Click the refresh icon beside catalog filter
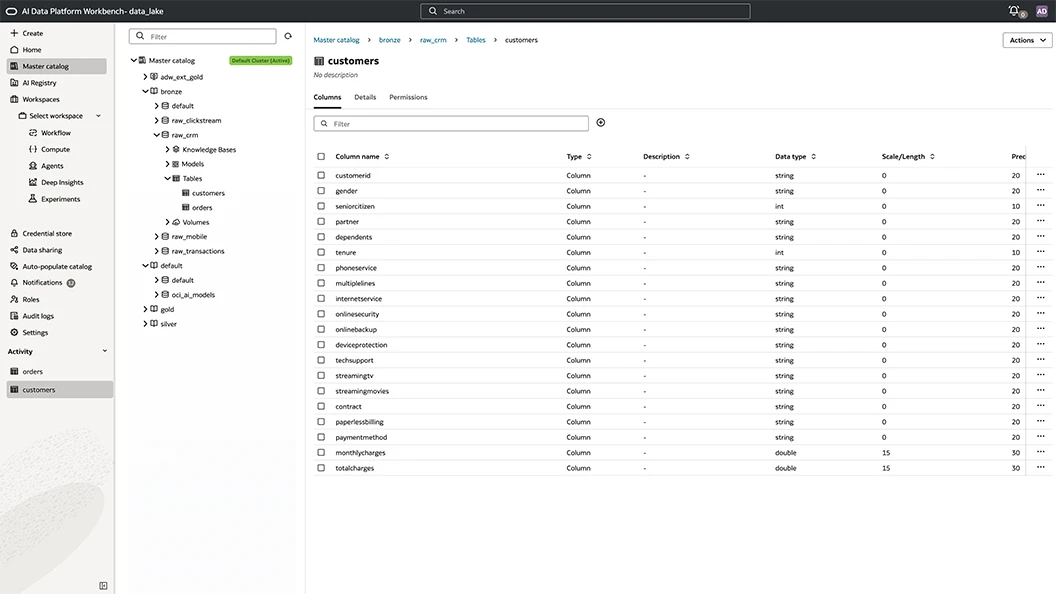The height and width of the screenshot is (594, 1056). click(288, 36)
